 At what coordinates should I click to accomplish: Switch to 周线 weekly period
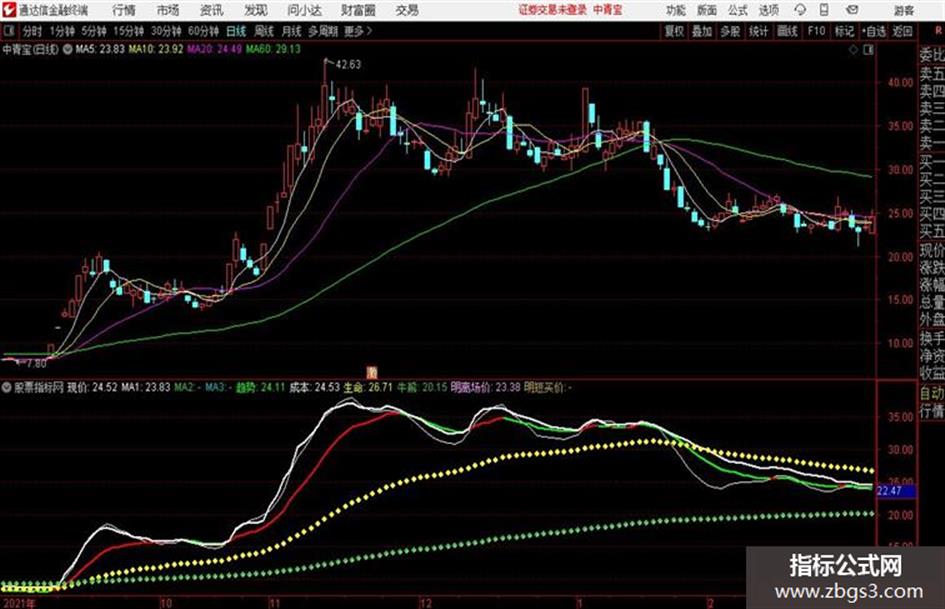coord(264,31)
